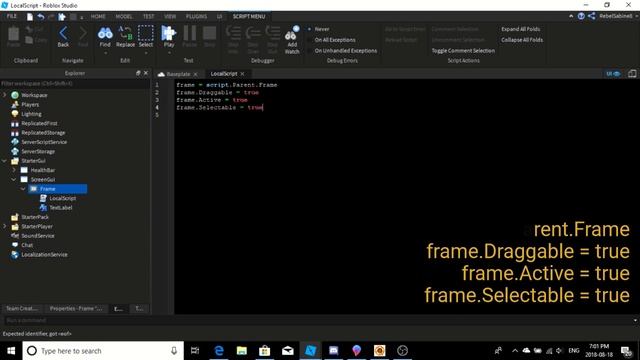Click the Filter workspace search field
640x360 pixels.
click(75, 83)
